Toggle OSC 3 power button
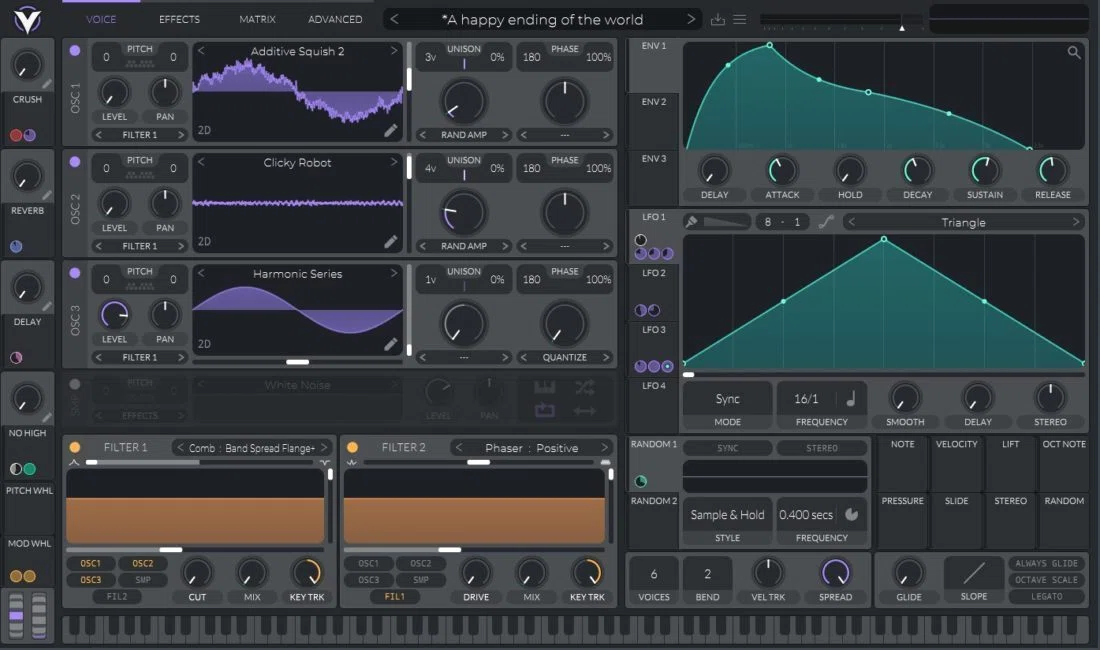This screenshot has width=1100, height=650. (x=74, y=273)
